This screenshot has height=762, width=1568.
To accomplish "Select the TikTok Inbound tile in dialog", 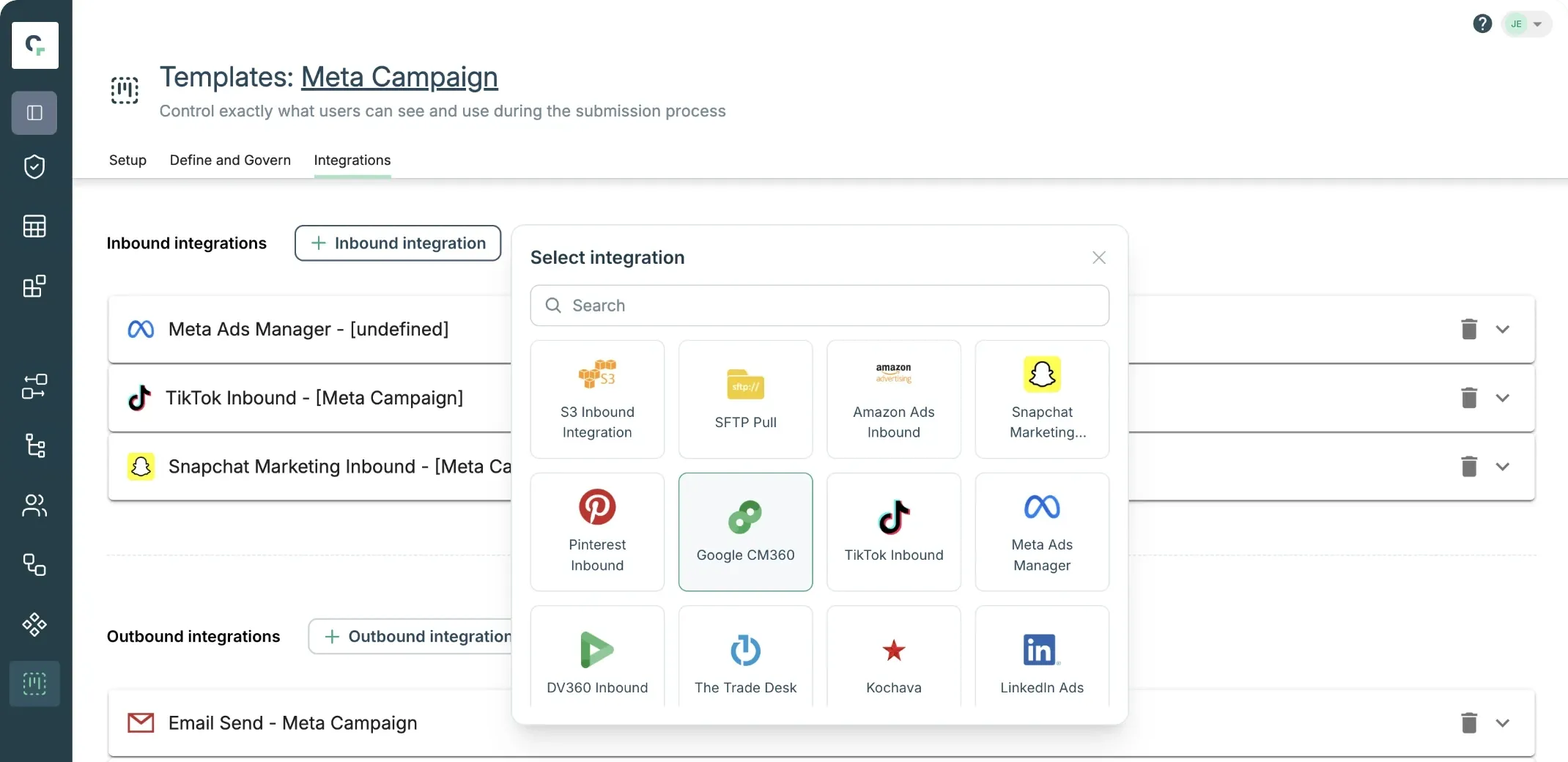I will click(894, 532).
